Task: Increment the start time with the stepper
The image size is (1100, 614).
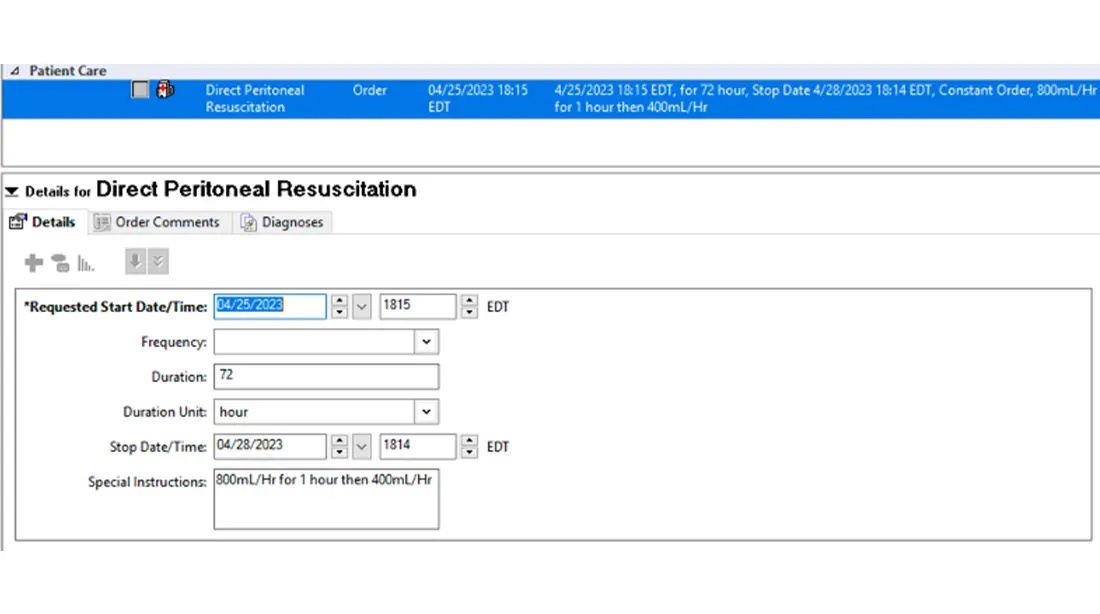Action: (468, 301)
